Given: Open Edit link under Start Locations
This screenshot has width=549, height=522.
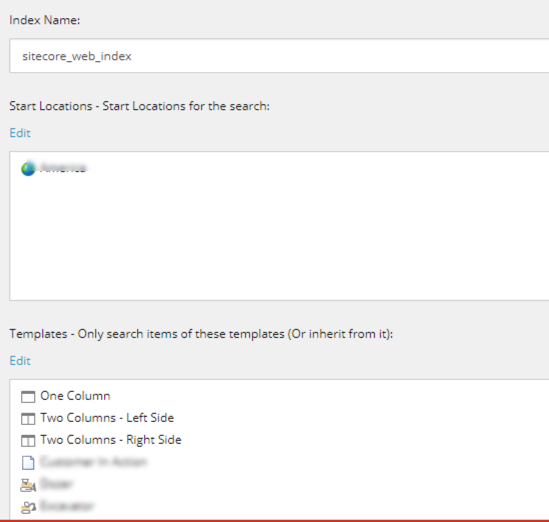Looking at the screenshot, I should tap(20, 133).
